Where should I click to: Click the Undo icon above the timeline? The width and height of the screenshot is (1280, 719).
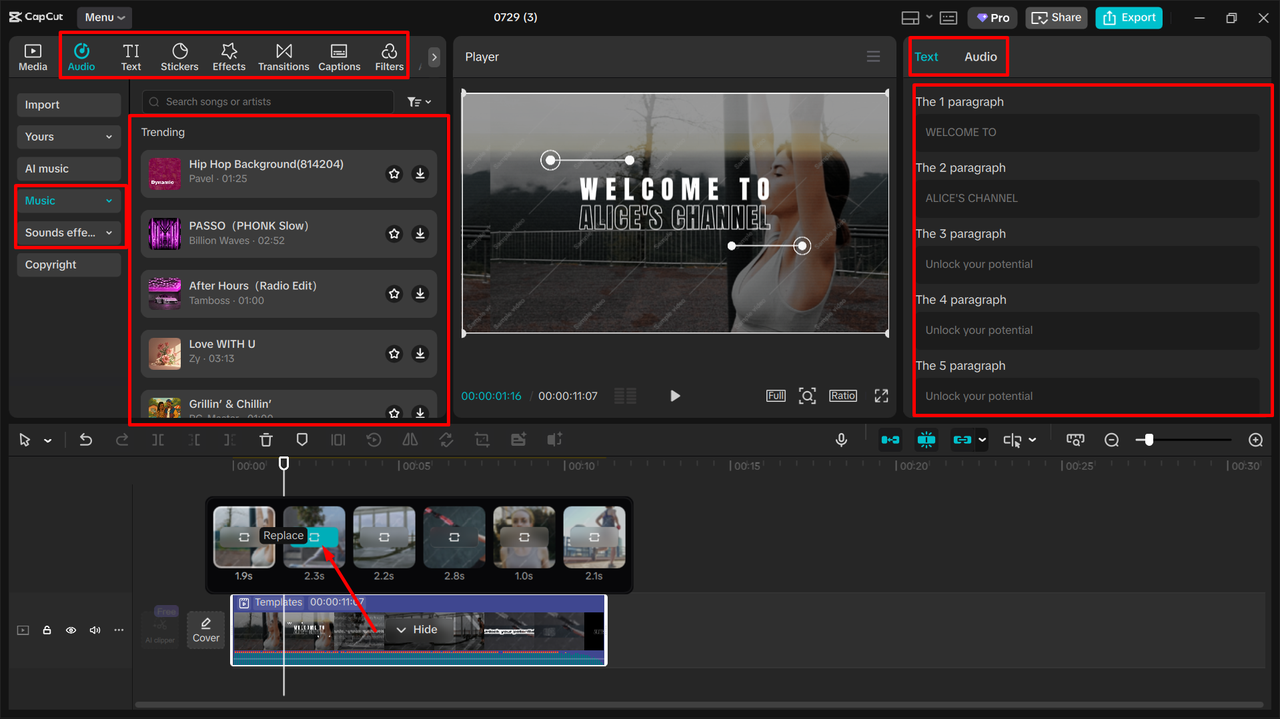[85, 439]
